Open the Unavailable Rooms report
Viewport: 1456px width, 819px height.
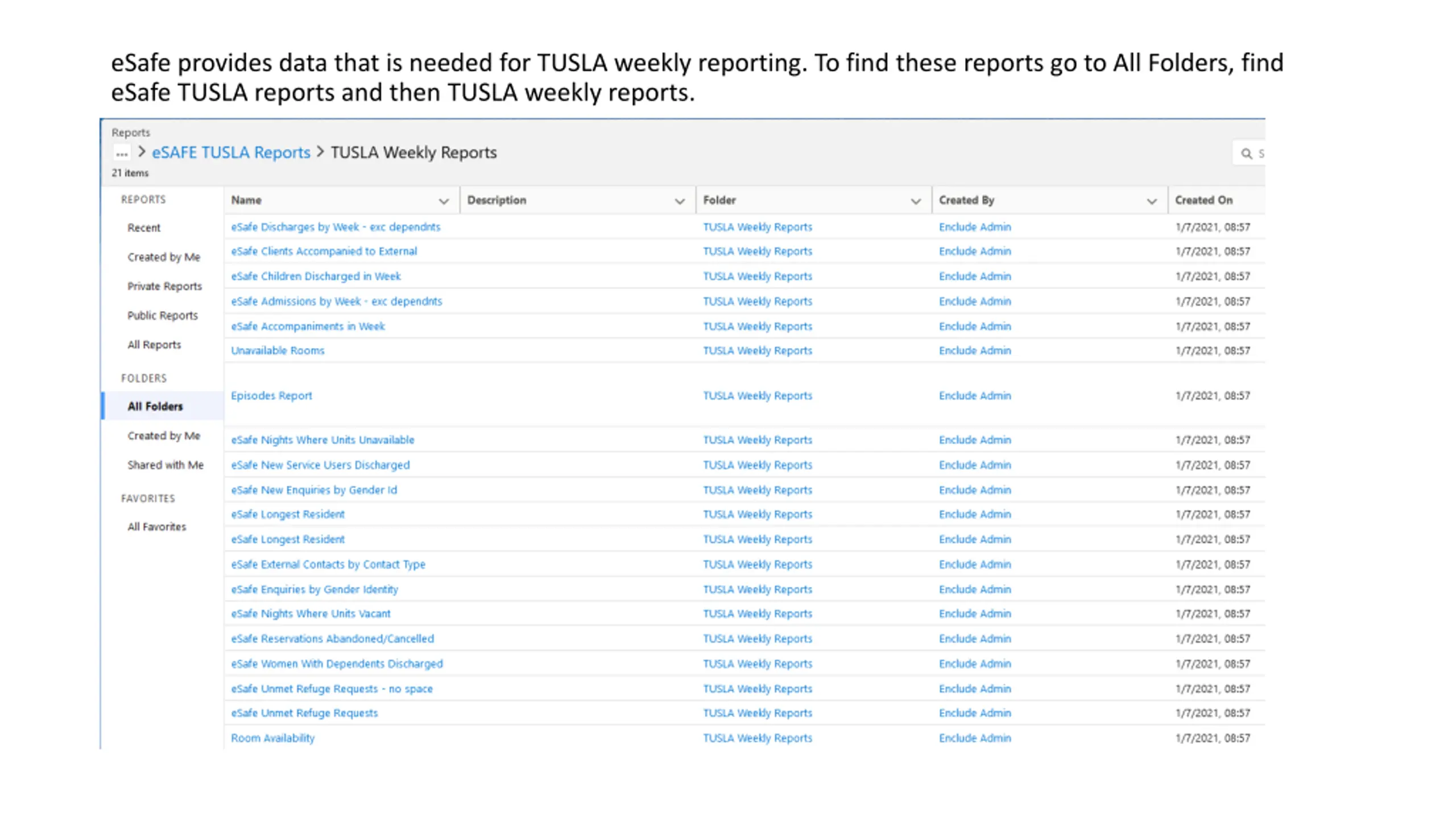click(278, 351)
